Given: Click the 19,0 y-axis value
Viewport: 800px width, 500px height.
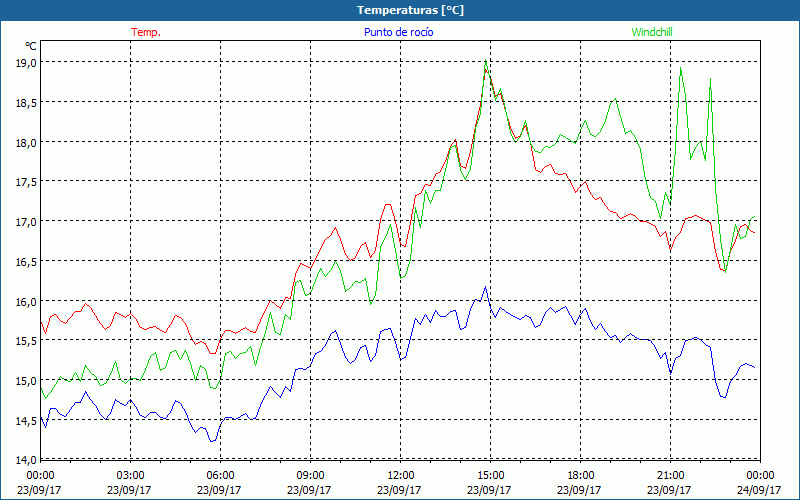Looking at the screenshot, I should 26,63.
